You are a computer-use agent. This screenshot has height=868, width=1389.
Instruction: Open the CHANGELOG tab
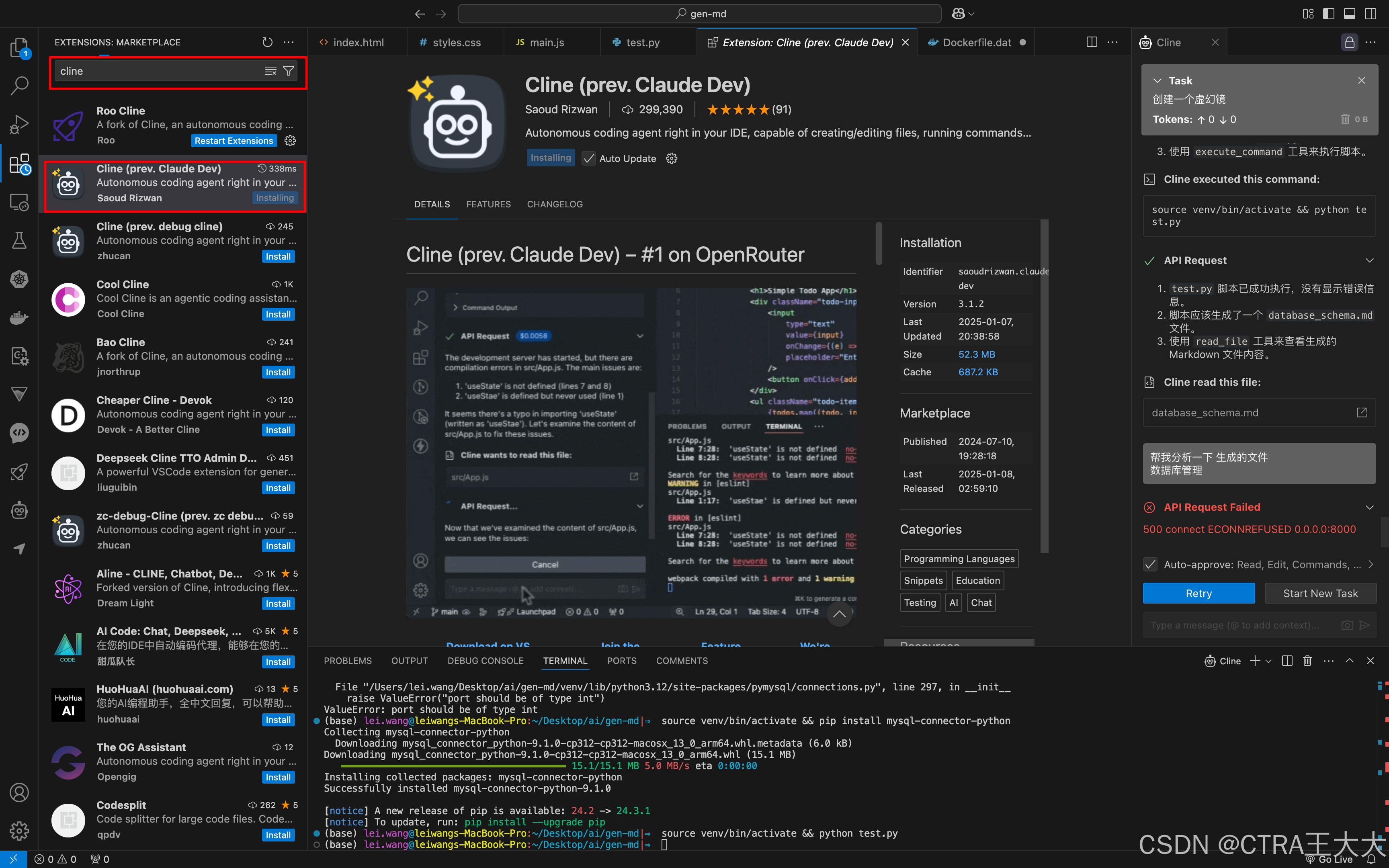tap(555, 205)
